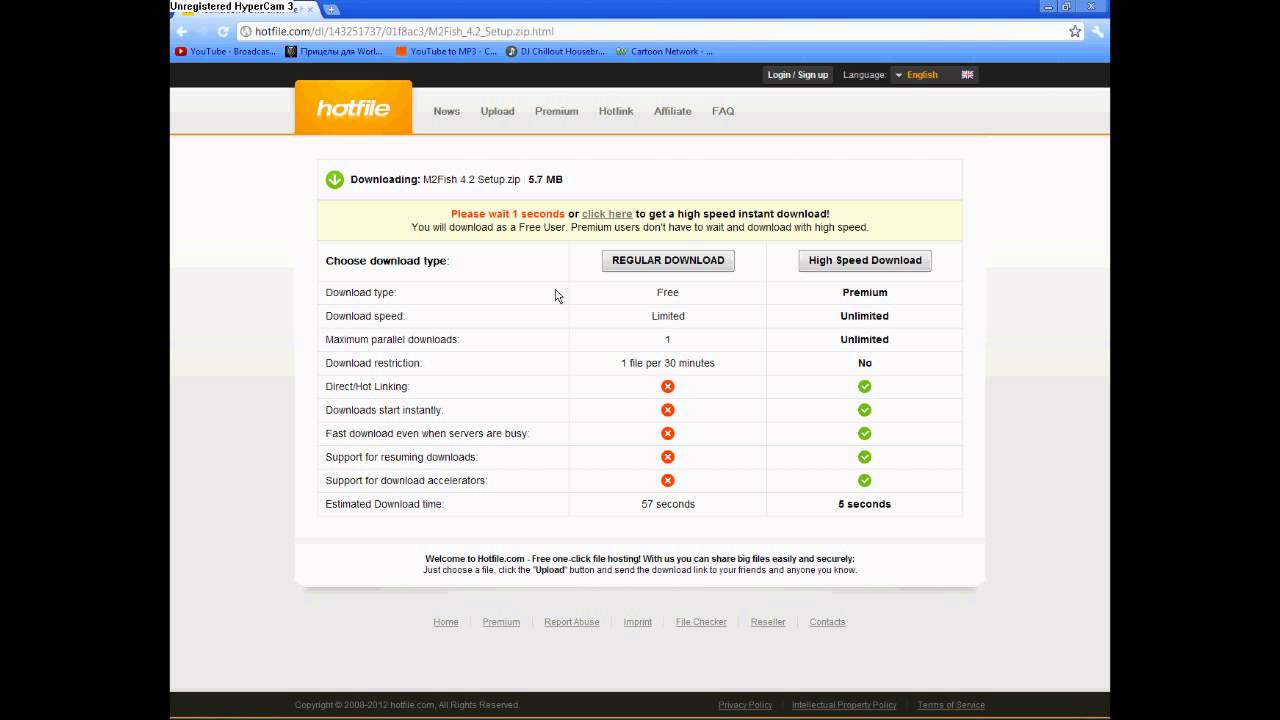Click the browser back arrow
The width and height of the screenshot is (1280, 720).
pos(181,31)
